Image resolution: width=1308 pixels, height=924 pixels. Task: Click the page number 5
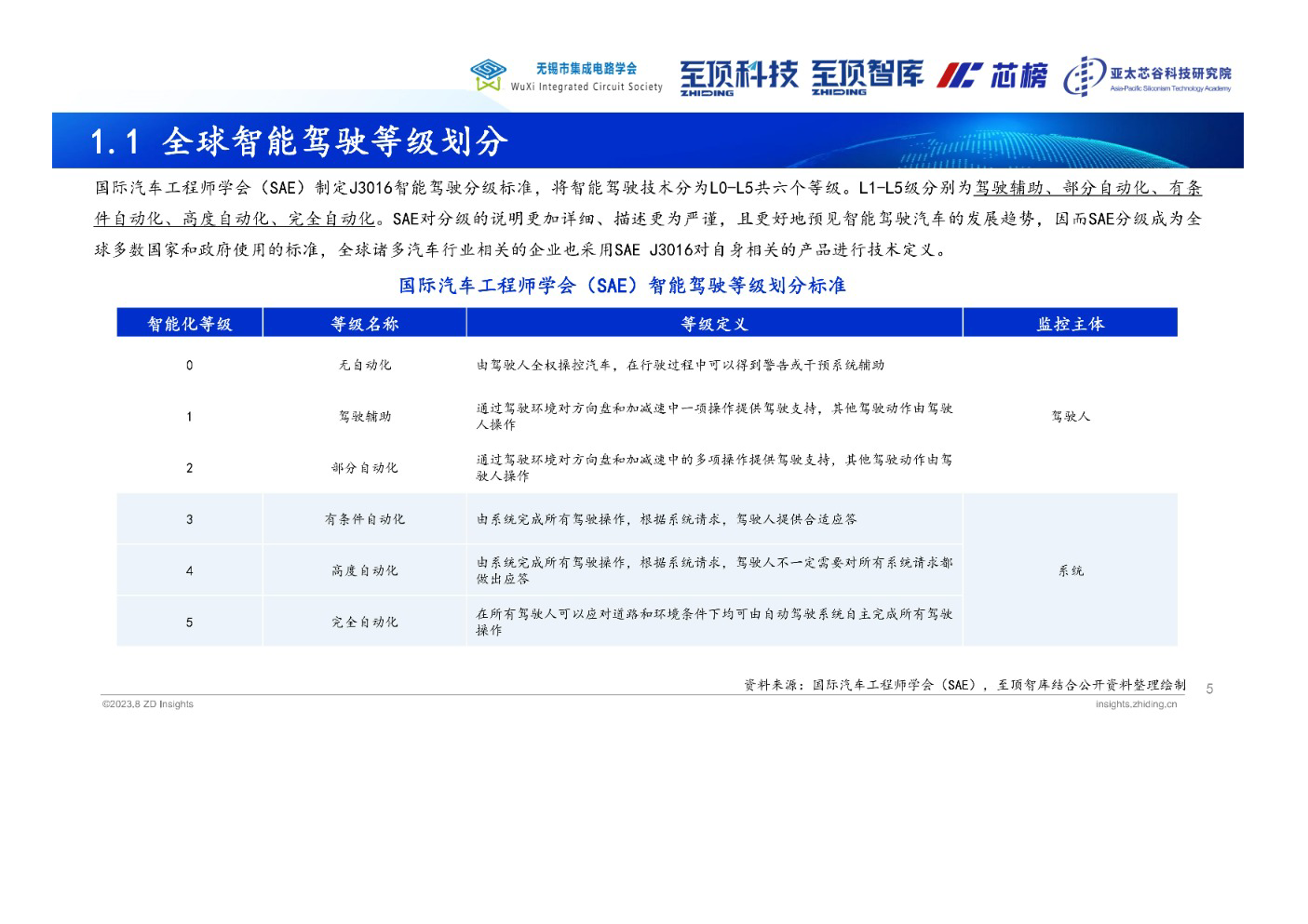click(1209, 690)
